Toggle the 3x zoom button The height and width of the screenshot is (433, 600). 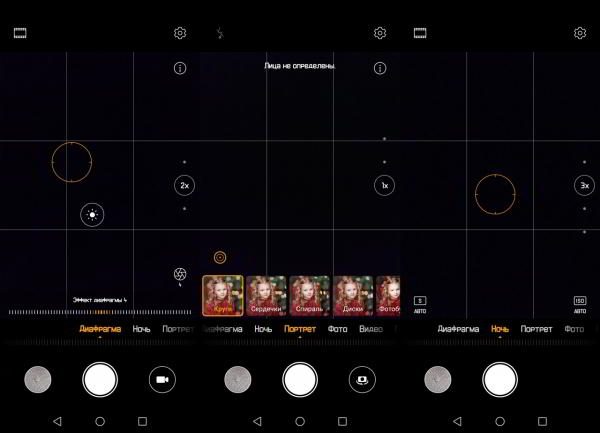coord(584,185)
